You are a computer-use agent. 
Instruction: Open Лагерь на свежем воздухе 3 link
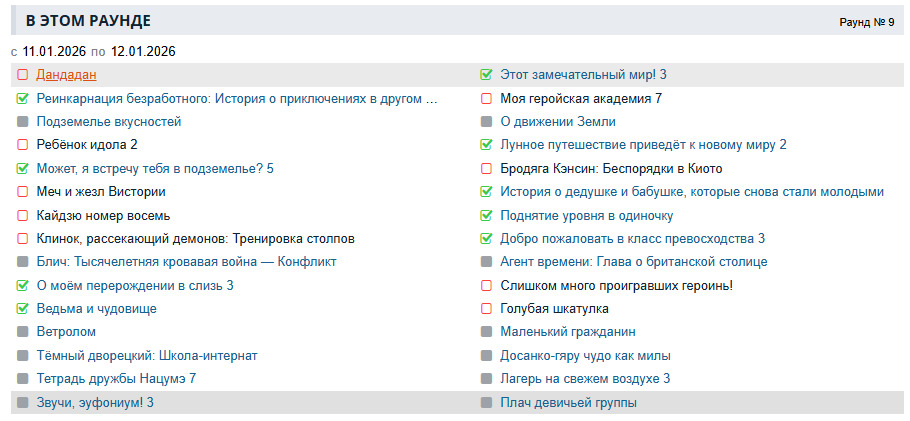click(x=585, y=379)
